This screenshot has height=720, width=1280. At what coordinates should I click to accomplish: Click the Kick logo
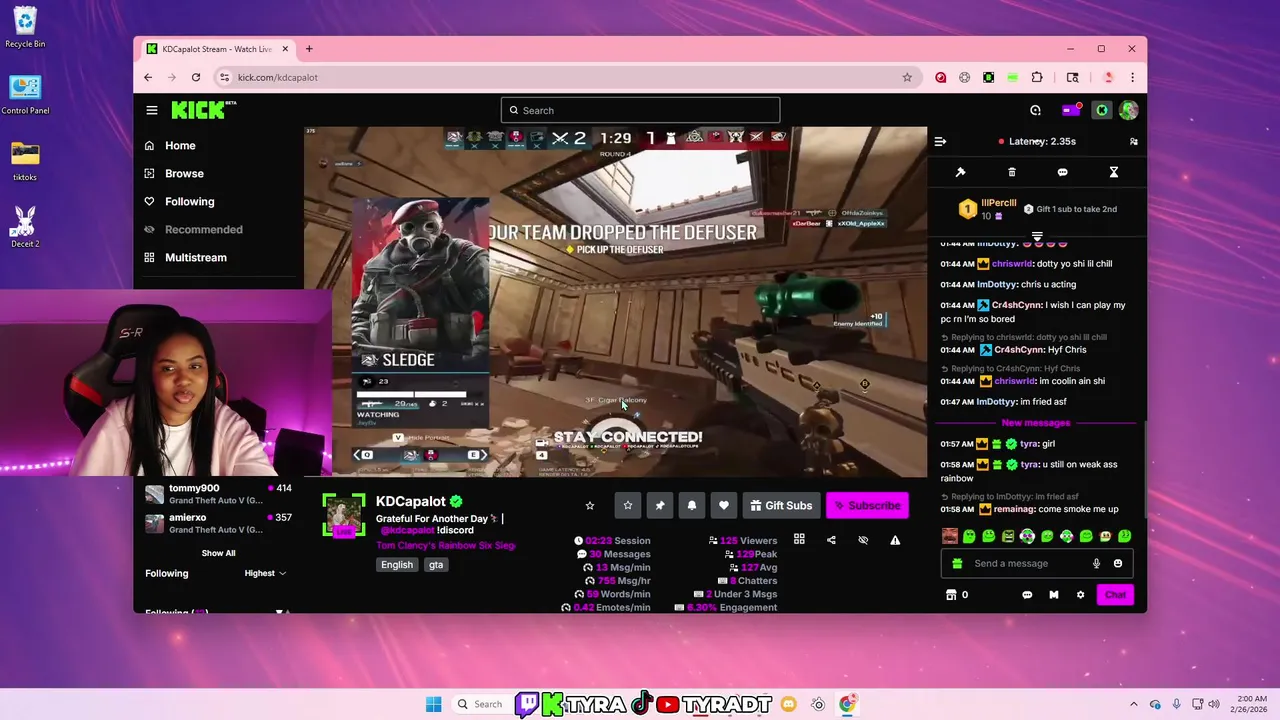coord(203,110)
